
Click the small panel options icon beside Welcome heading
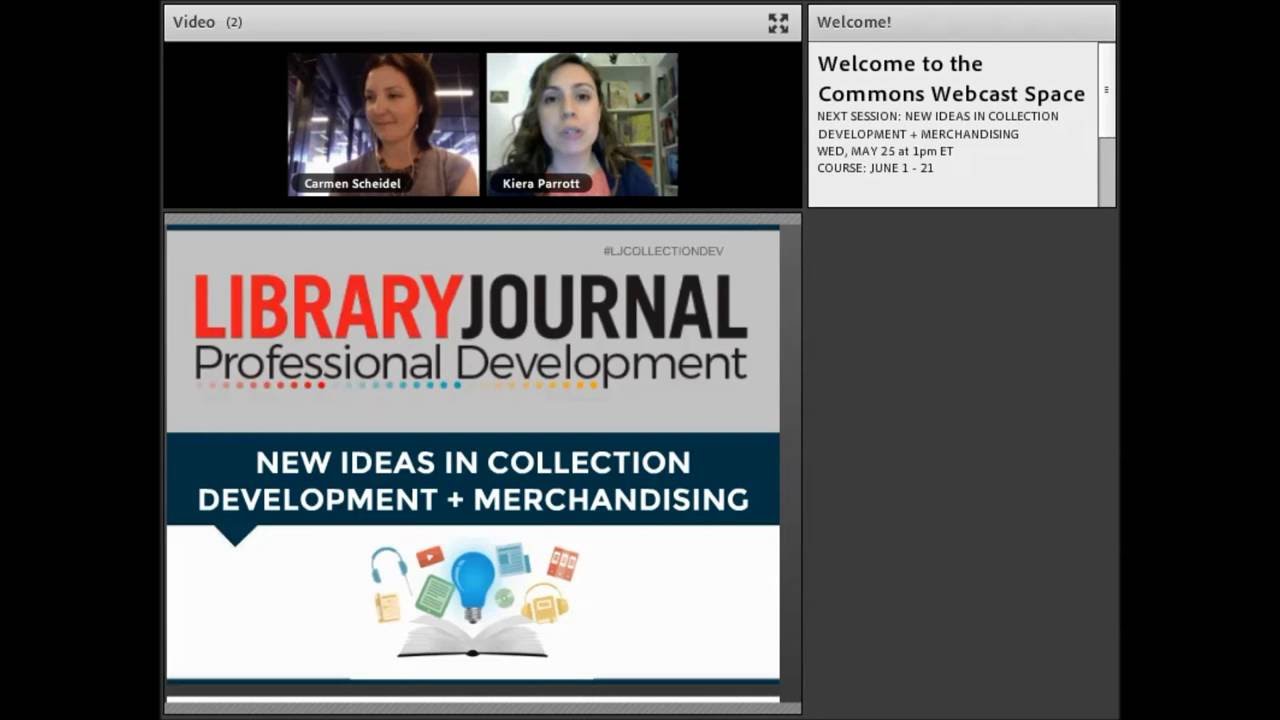(x=1106, y=90)
